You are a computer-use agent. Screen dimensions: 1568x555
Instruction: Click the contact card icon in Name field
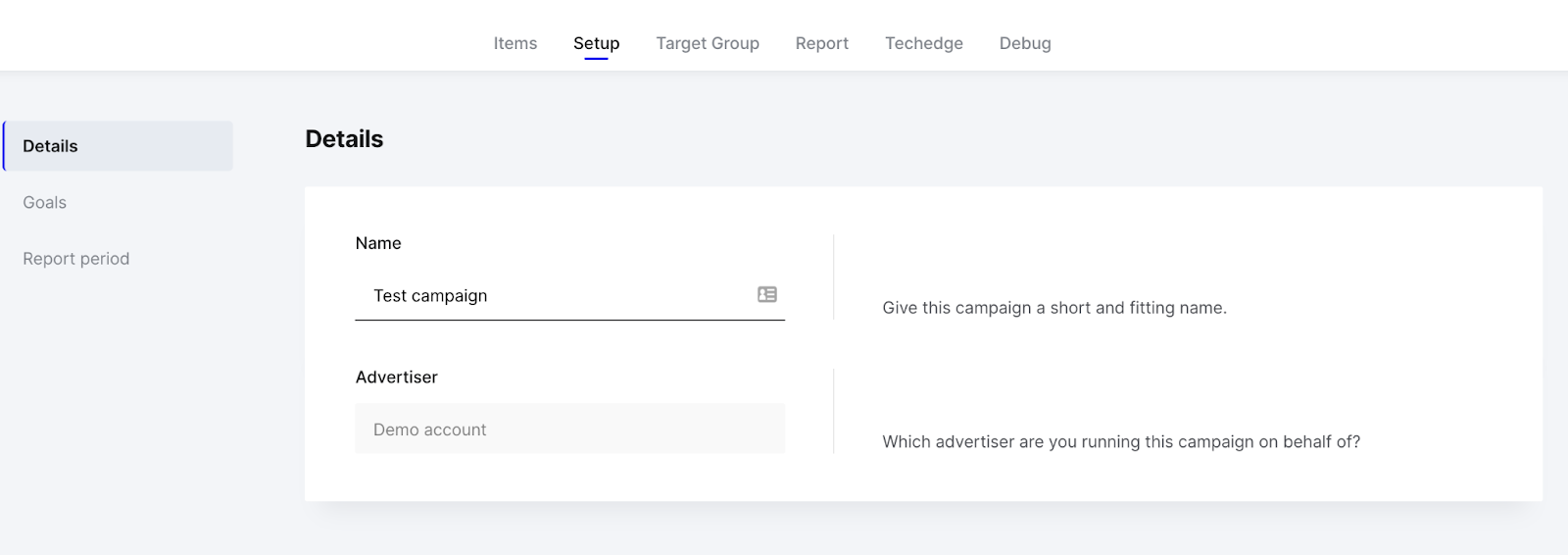point(767,294)
